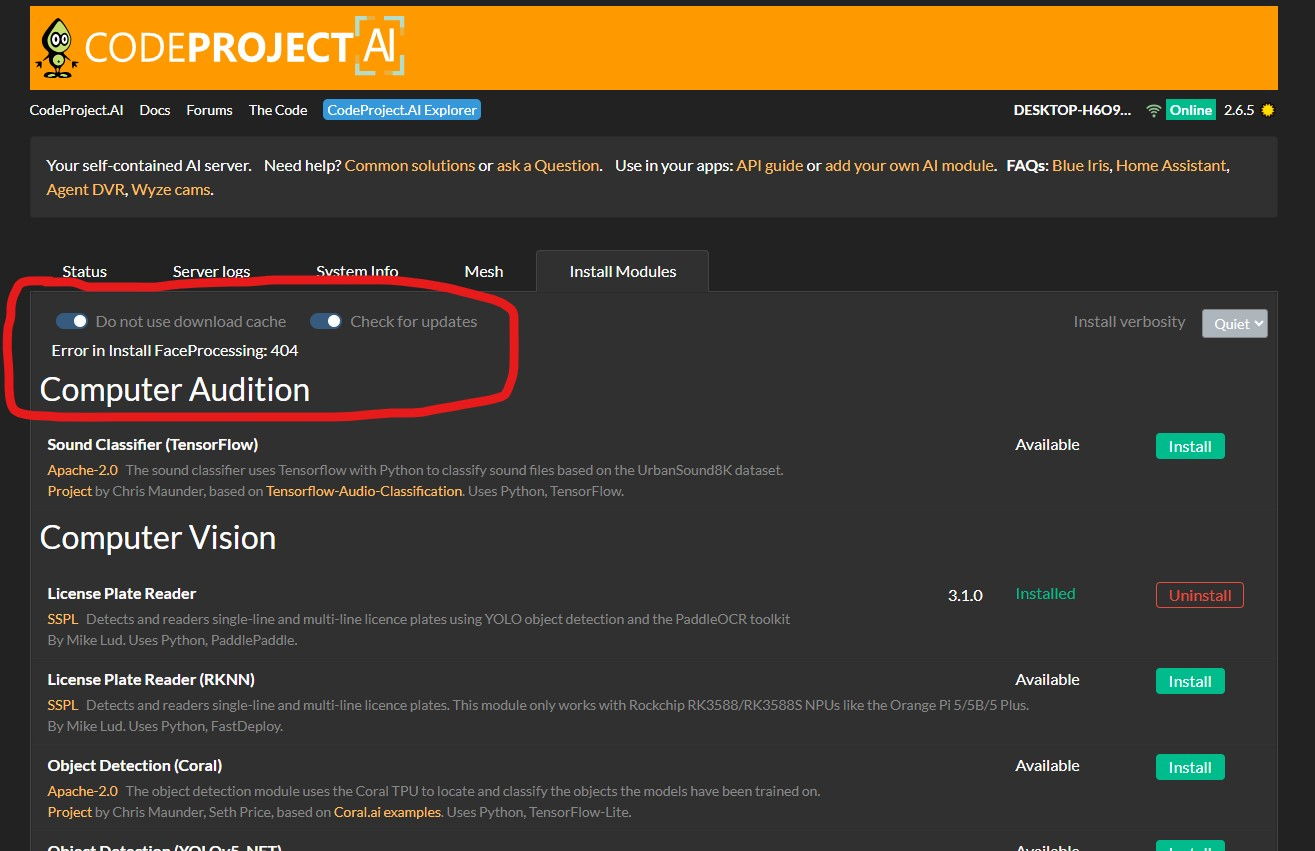Install the Object Detection (Coral) module
This screenshot has height=851, width=1315.
[x=1190, y=767]
